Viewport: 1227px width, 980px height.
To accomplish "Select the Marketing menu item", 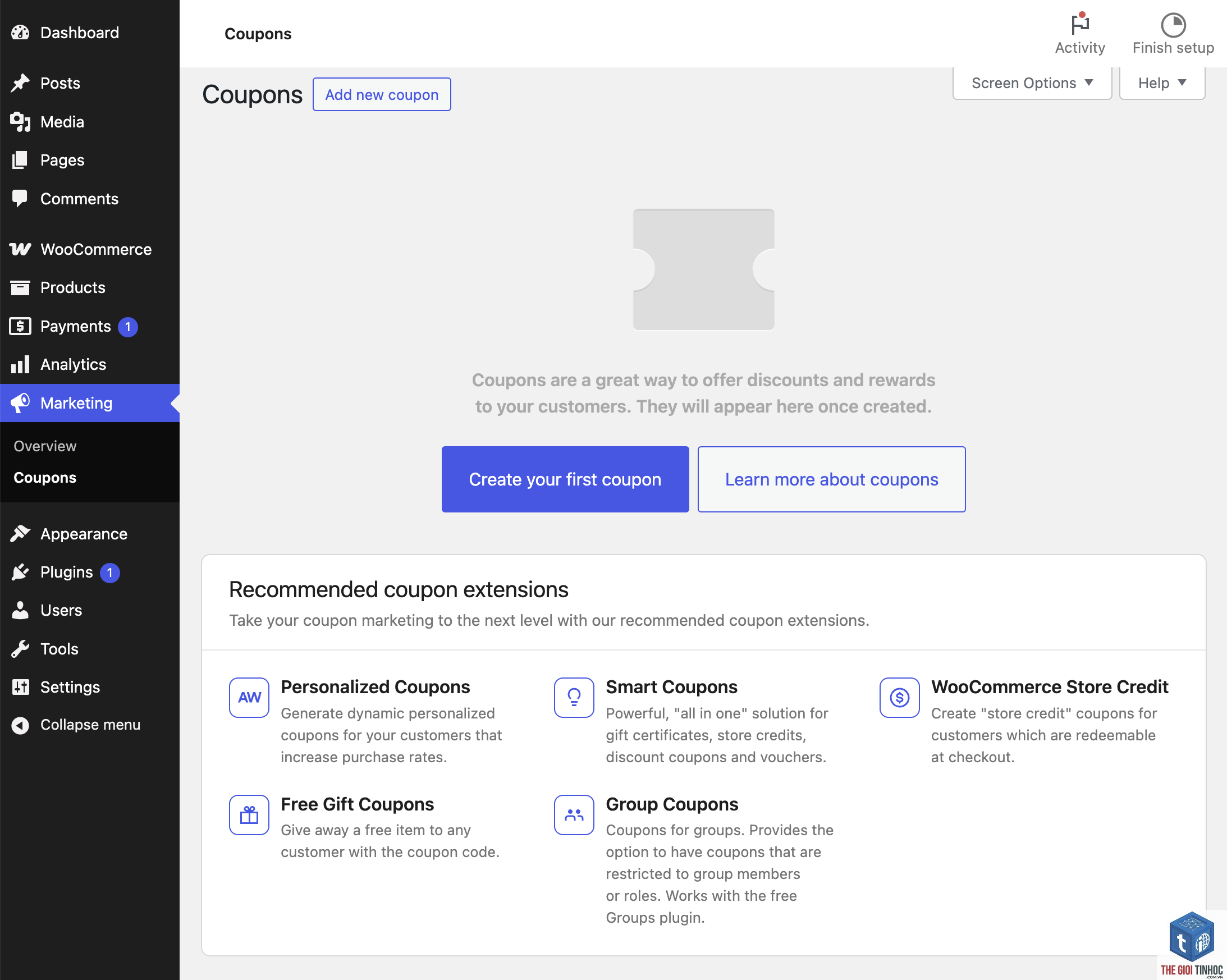I will coord(90,403).
